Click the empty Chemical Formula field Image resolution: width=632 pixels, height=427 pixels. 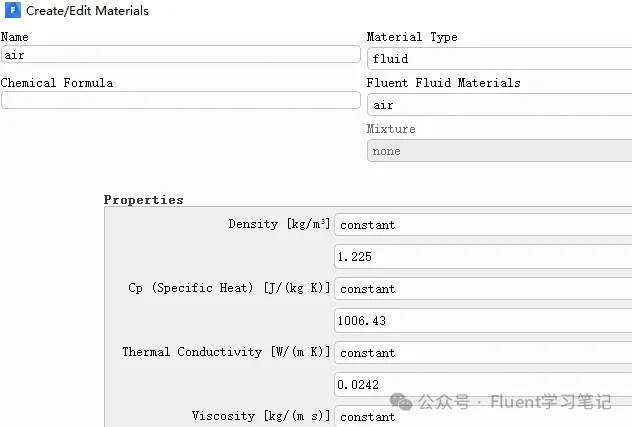pyautogui.click(x=180, y=101)
